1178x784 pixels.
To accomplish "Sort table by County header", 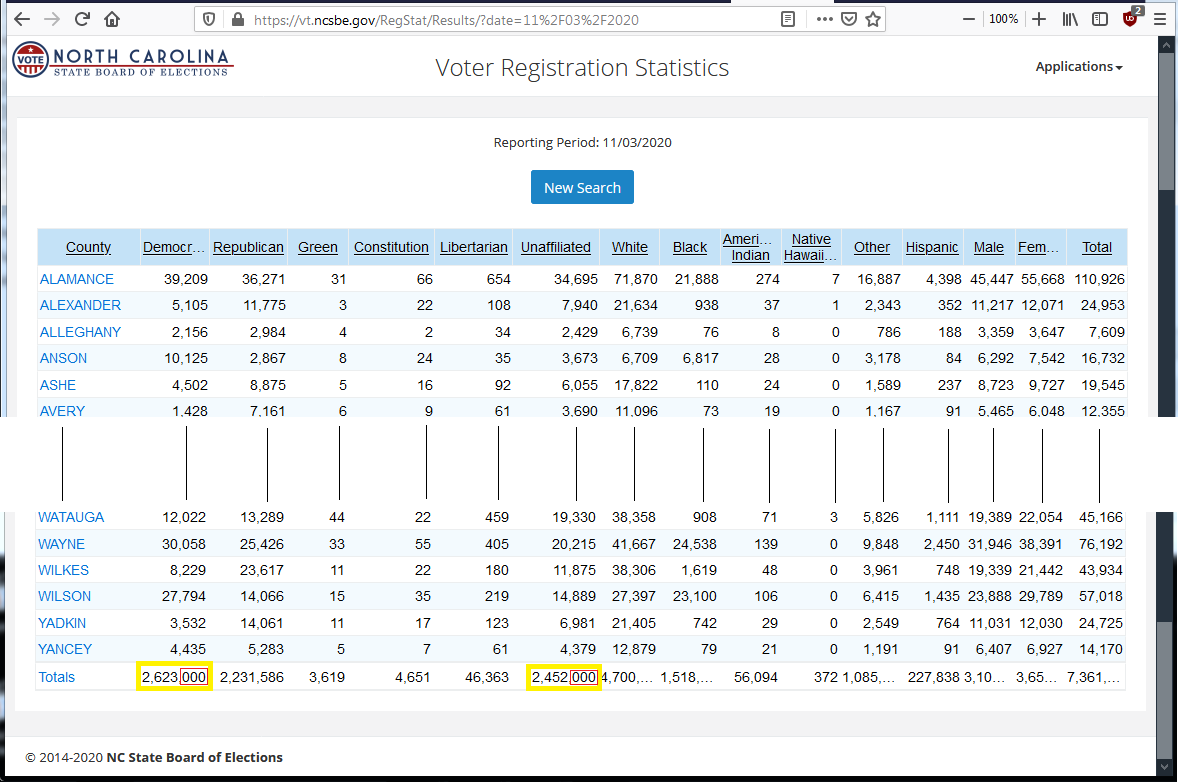I will 88,247.
